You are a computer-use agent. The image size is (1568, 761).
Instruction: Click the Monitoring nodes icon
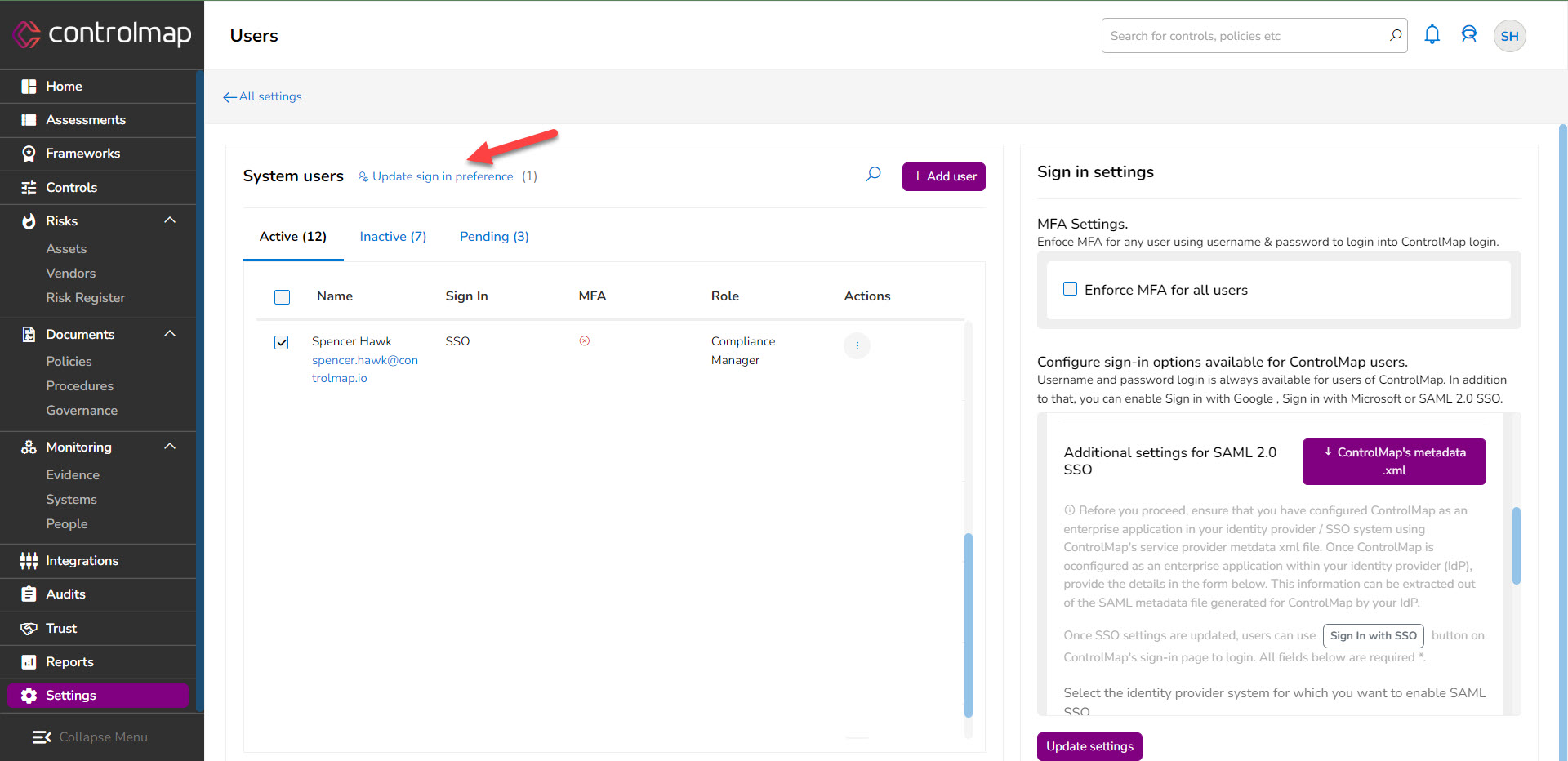pyautogui.click(x=29, y=447)
